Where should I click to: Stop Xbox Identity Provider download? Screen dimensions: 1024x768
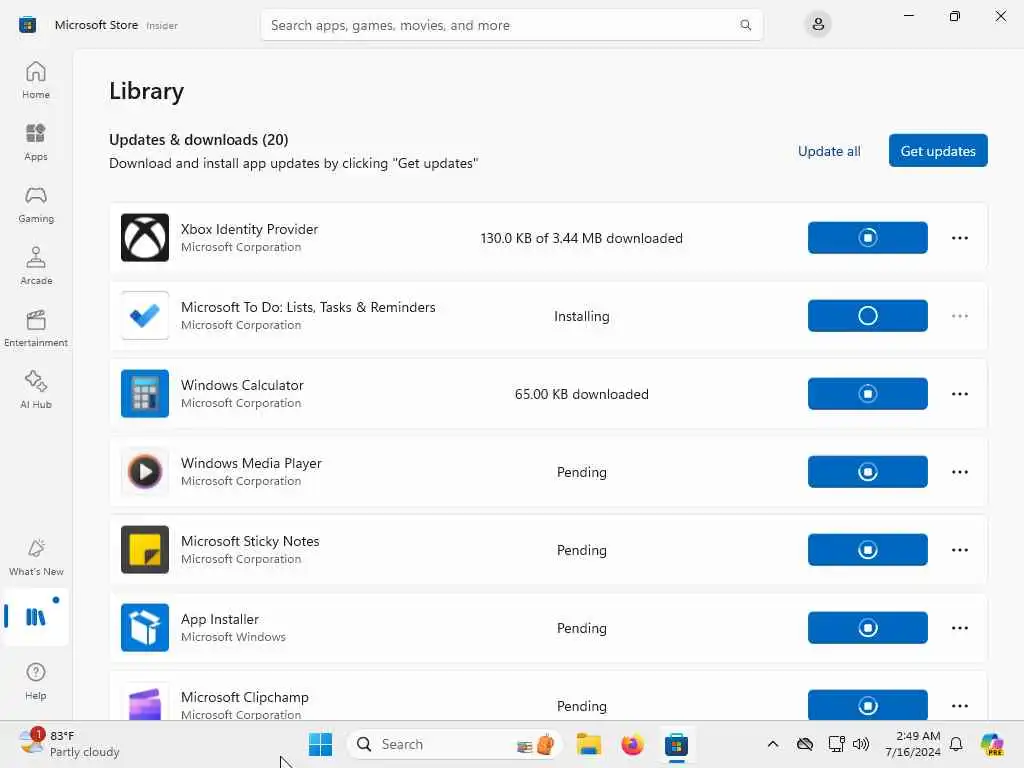pyautogui.click(x=867, y=238)
